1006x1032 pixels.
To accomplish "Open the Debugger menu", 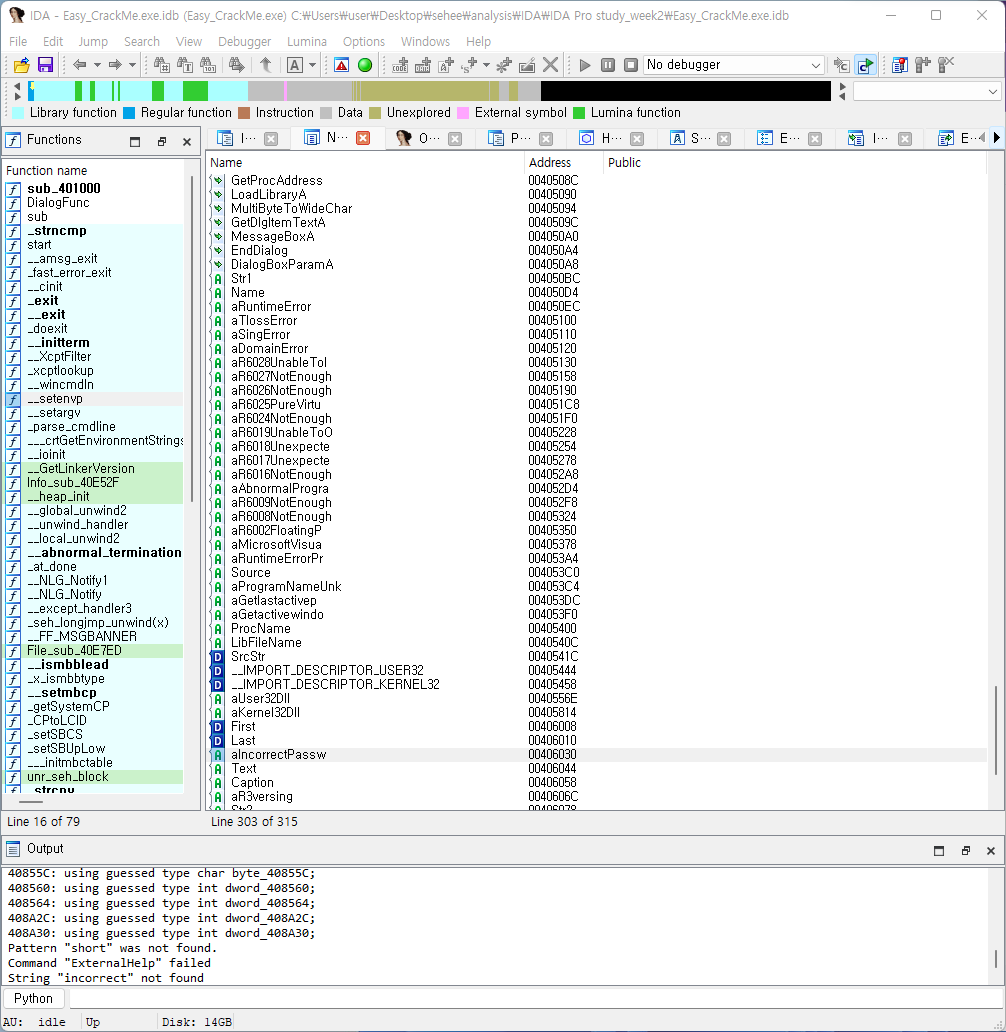I will [x=244, y=41].
